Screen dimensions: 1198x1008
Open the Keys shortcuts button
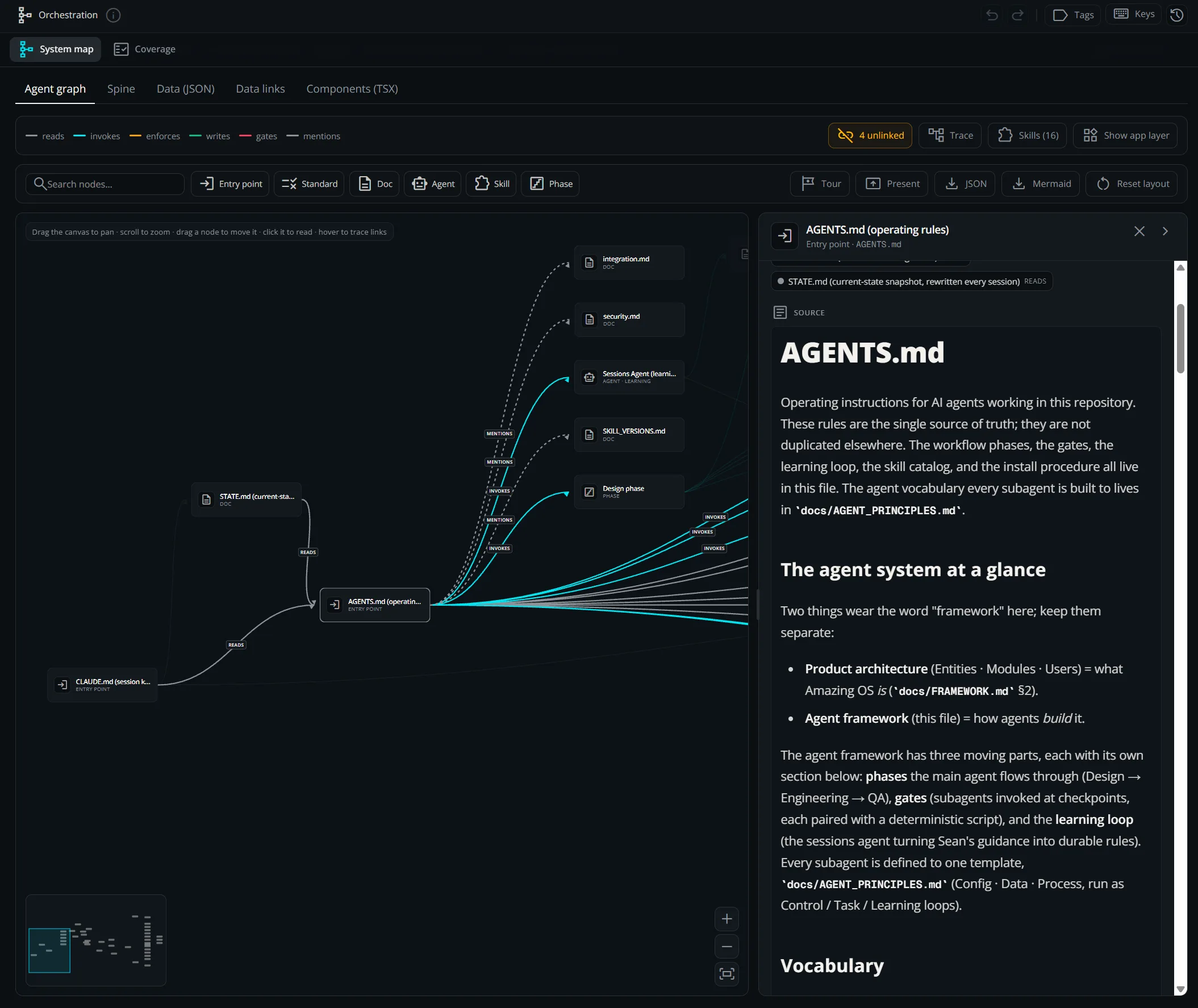[1134, 14]
